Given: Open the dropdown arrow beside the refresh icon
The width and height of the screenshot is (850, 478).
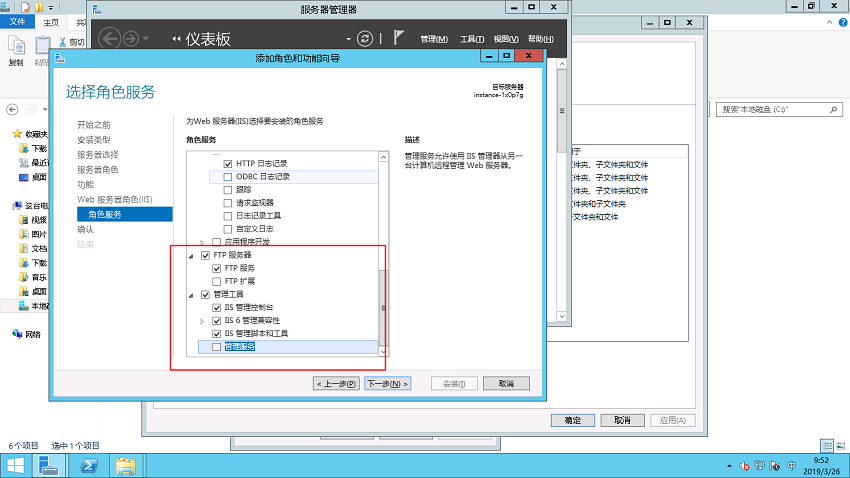Looking at the screenshot, I should (348, 39).
